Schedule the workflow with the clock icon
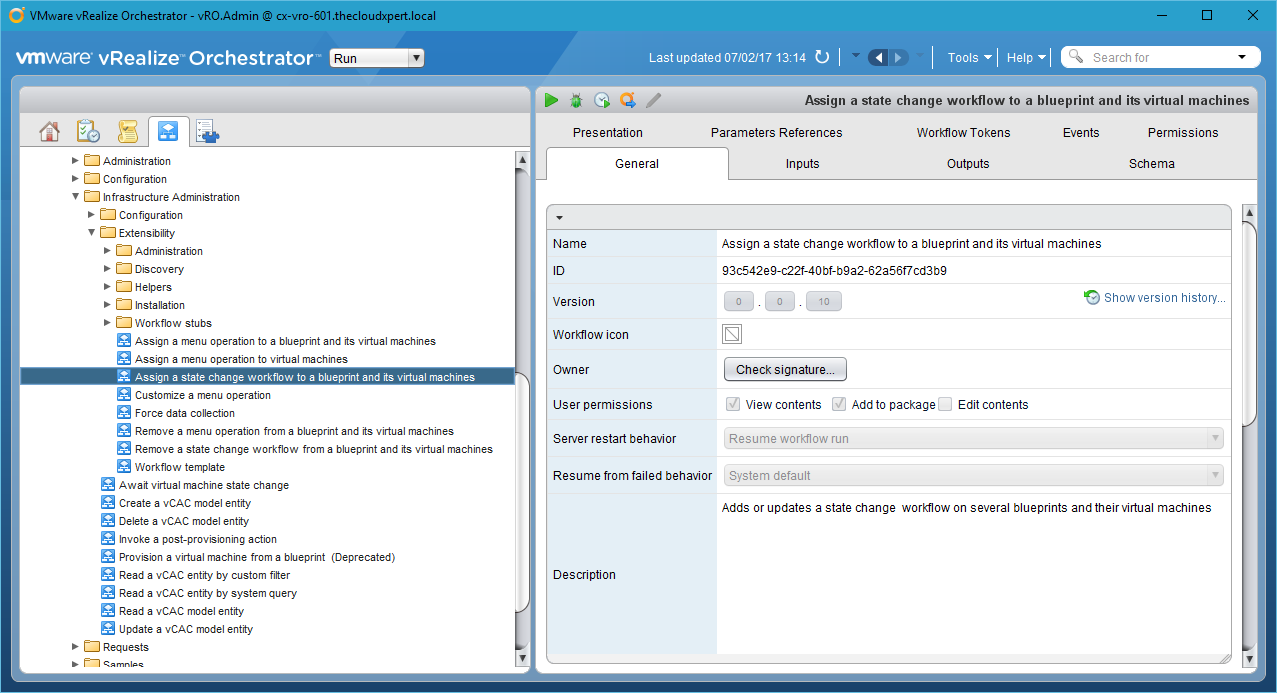The height and width of the screenshot is (693, 1277). tap(602, 100)
